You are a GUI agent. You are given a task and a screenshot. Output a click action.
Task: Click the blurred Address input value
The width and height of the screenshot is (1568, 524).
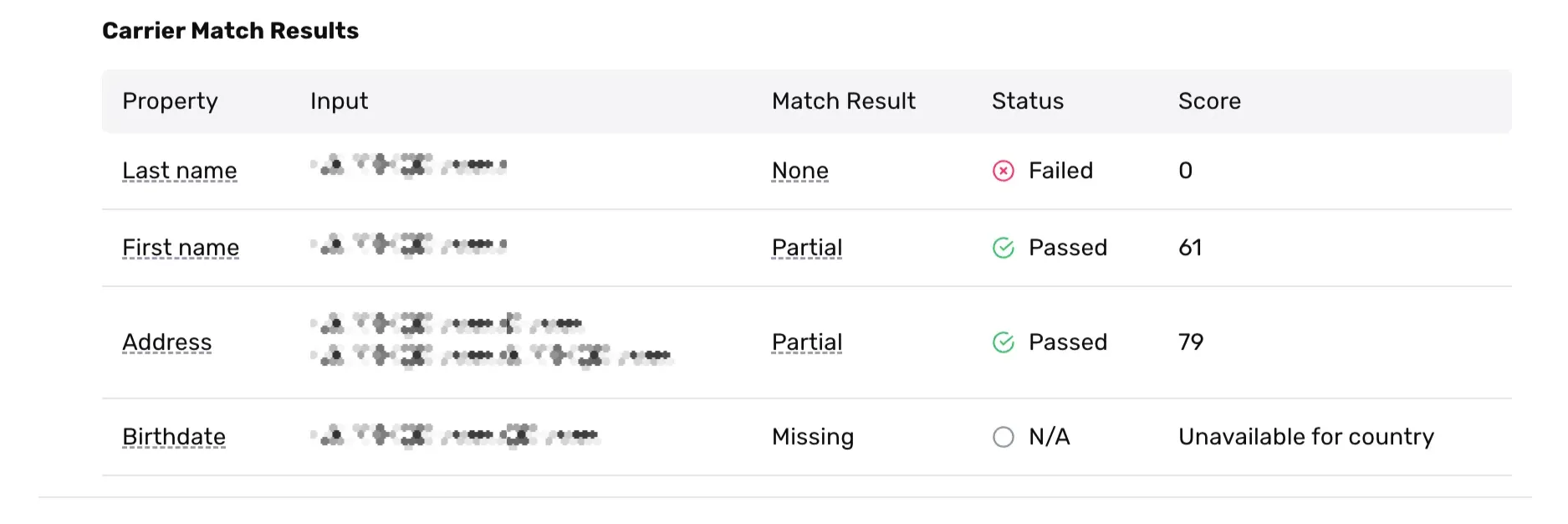(x=491, y=341)
